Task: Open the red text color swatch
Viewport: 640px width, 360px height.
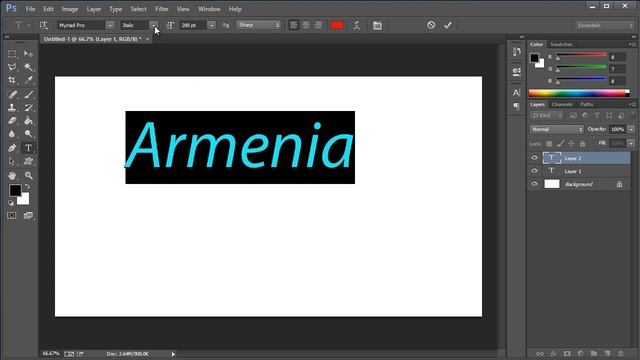Action: point(337,25)
